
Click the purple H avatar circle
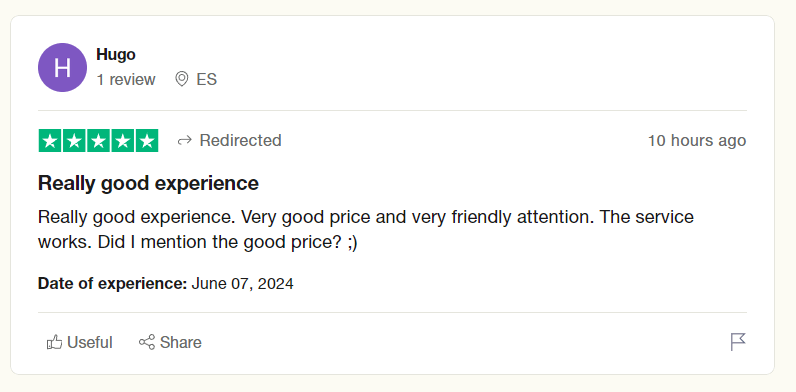coord(62,68)
